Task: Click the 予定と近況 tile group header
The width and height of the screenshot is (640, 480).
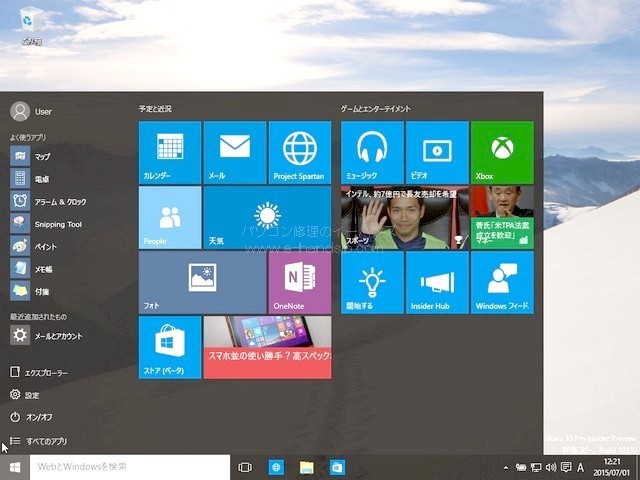Action: [x=155, y=109]
